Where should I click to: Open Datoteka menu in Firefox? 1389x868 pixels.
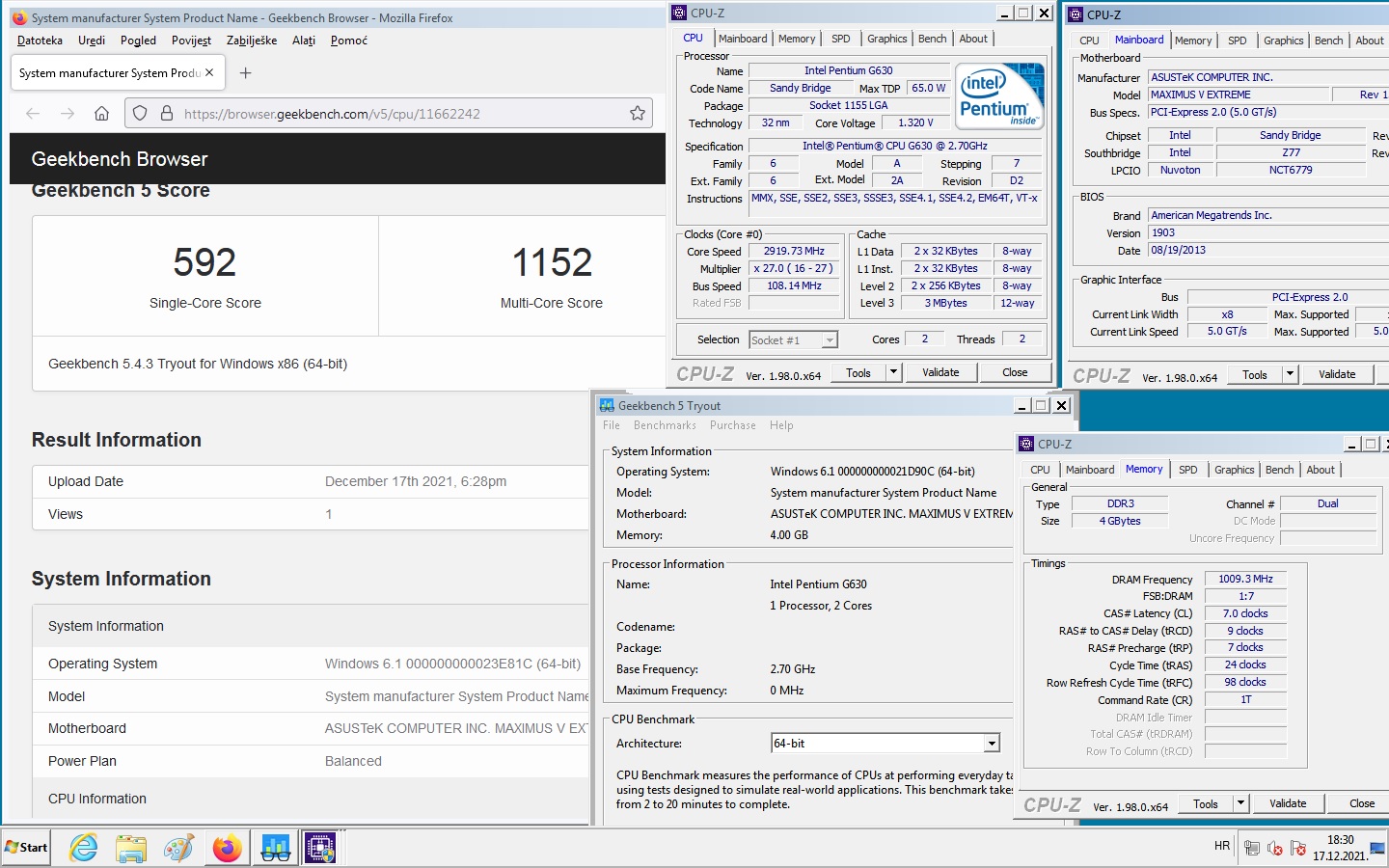pyautogui.click(x=41, y=41)
